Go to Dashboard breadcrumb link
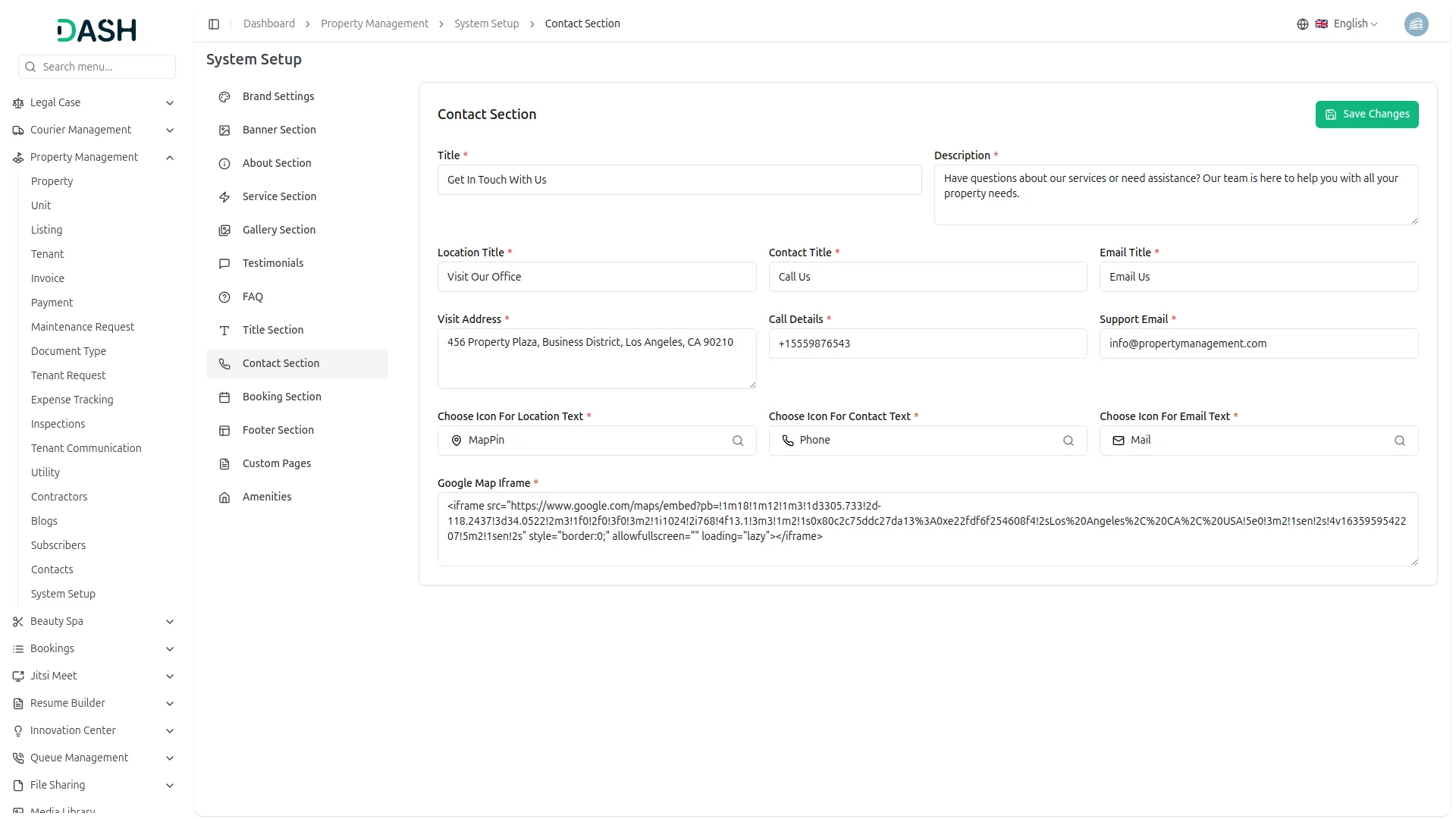The width and height of the screenshot is (1456, 819). point(268,24)
